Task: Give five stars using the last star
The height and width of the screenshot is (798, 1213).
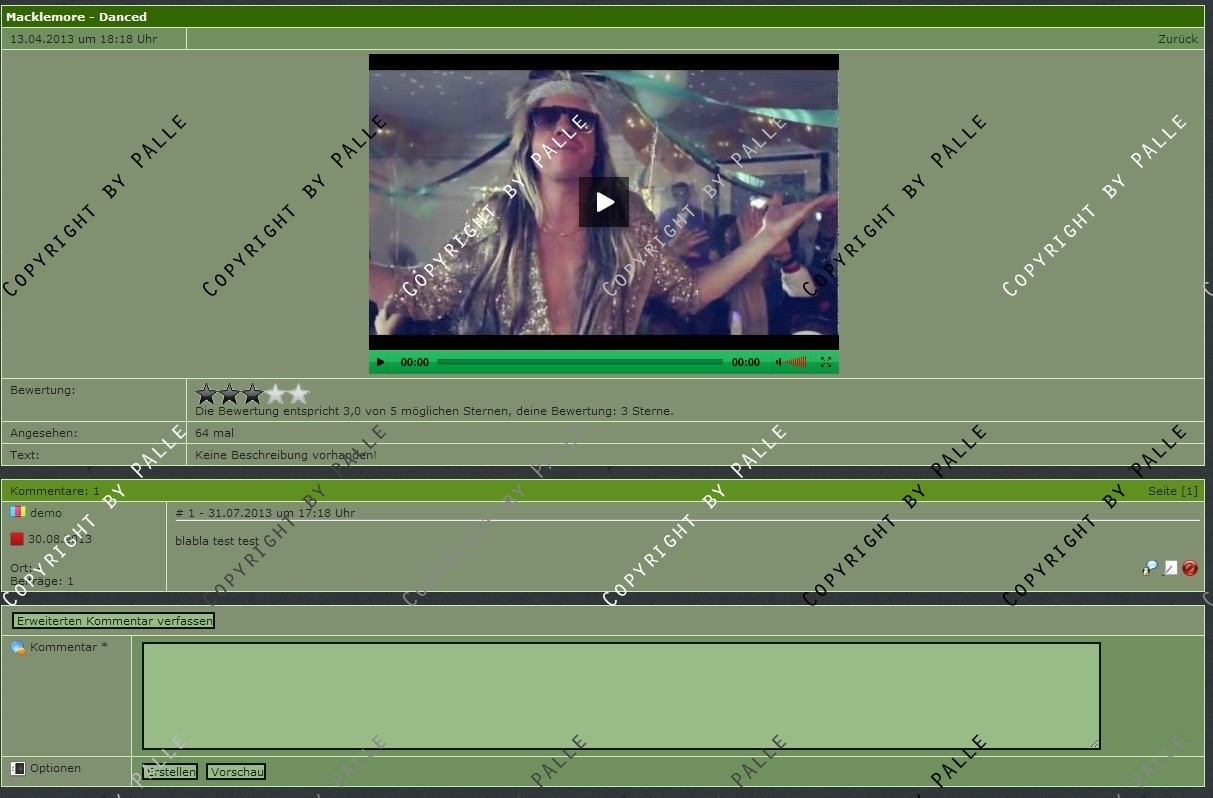Action: (x=299, y=394)
